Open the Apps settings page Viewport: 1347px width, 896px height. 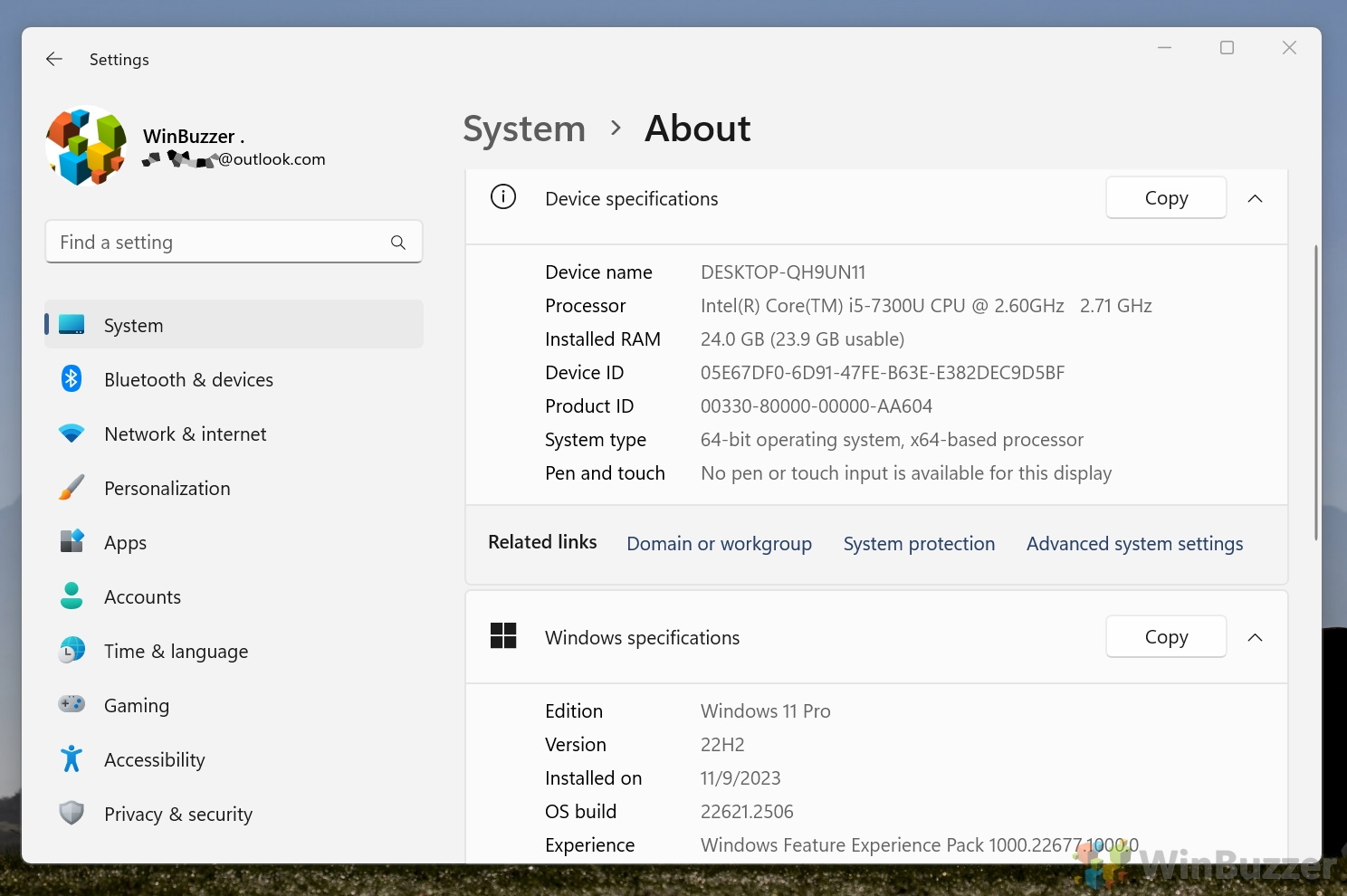(x=234, y=542)
